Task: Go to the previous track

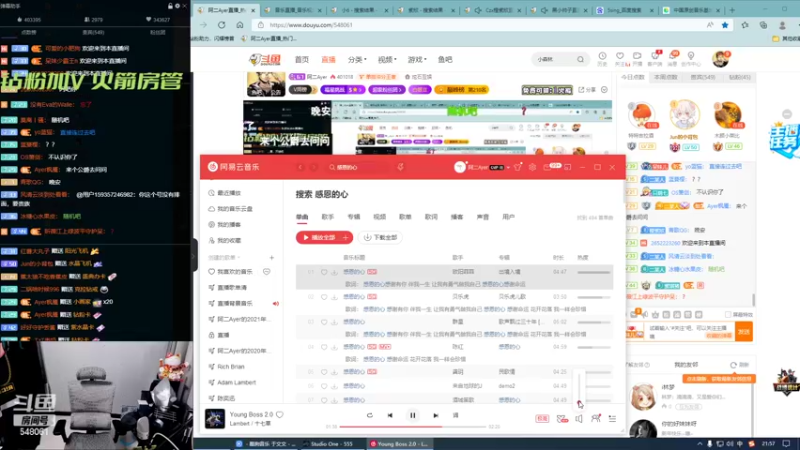Action: pyautogui.click(x=390, y=415)
